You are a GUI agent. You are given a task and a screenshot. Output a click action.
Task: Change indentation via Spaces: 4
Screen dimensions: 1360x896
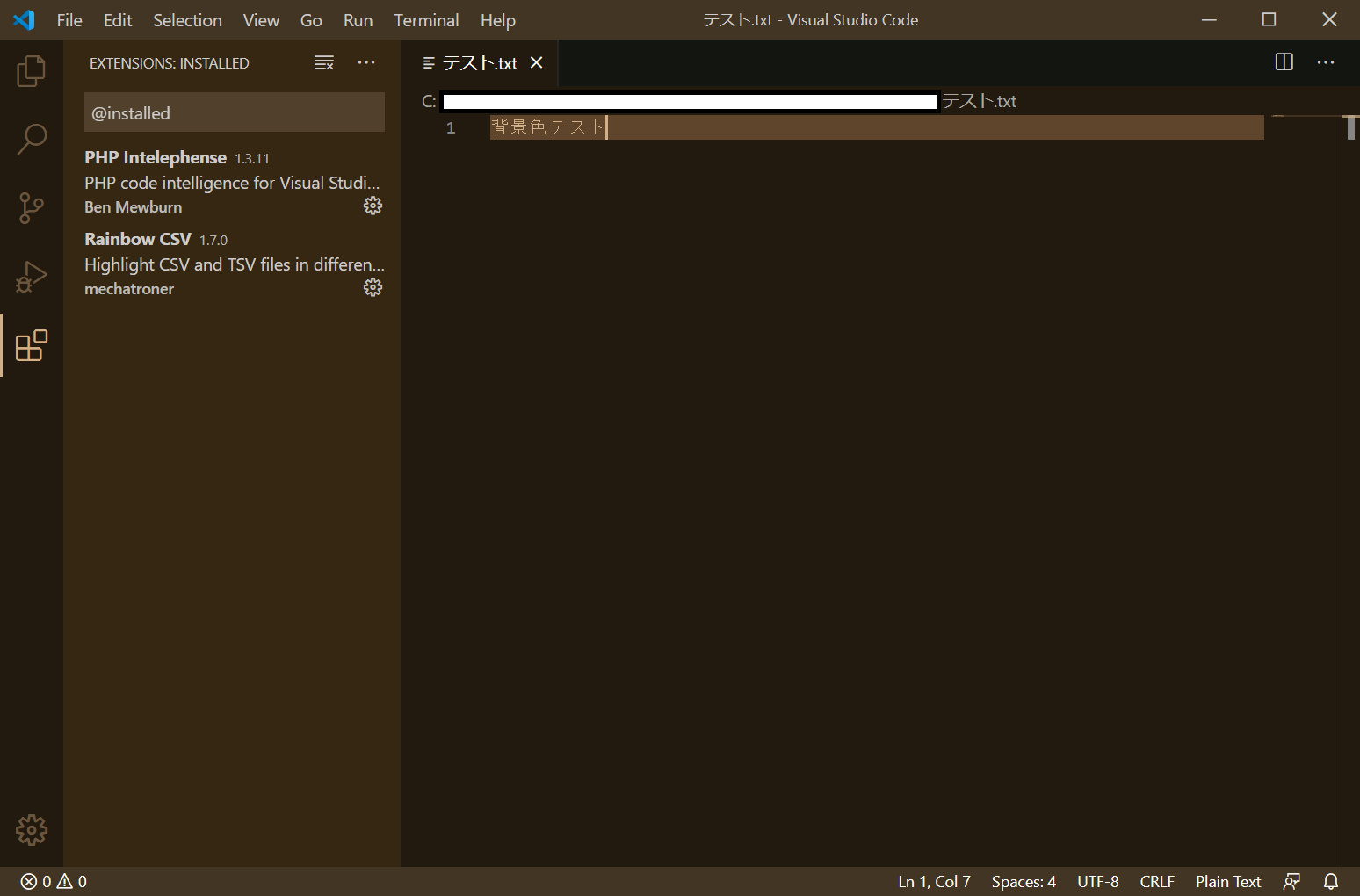(x=1024, y=881)
